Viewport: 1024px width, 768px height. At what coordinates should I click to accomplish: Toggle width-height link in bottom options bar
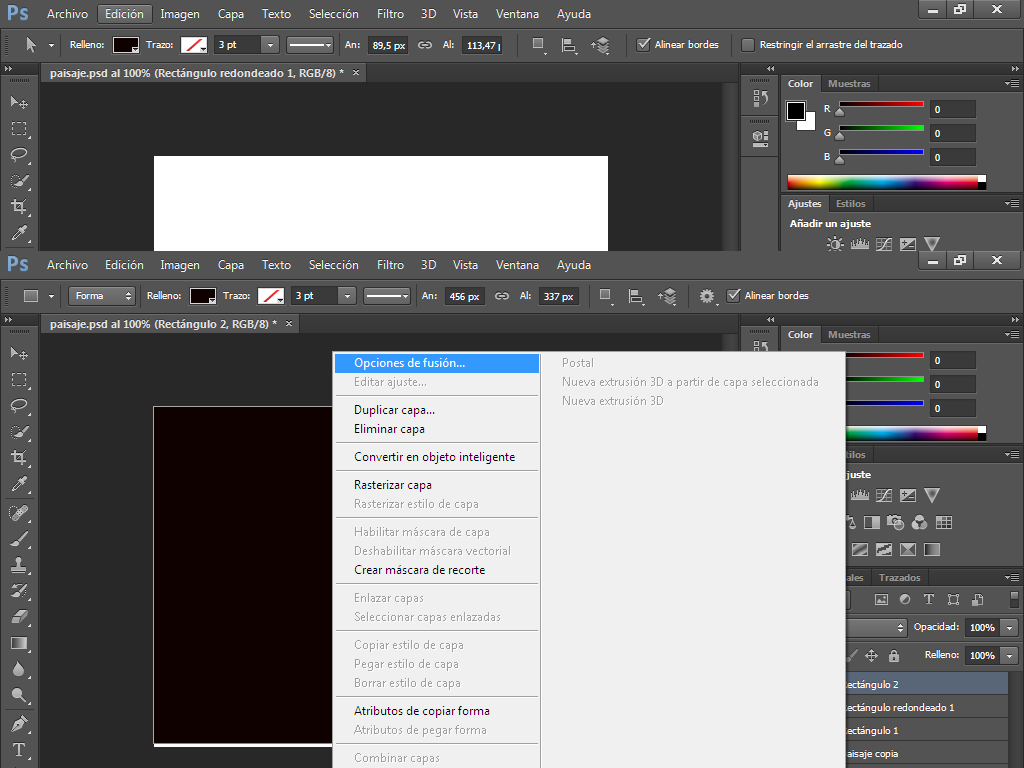[502, 296]
